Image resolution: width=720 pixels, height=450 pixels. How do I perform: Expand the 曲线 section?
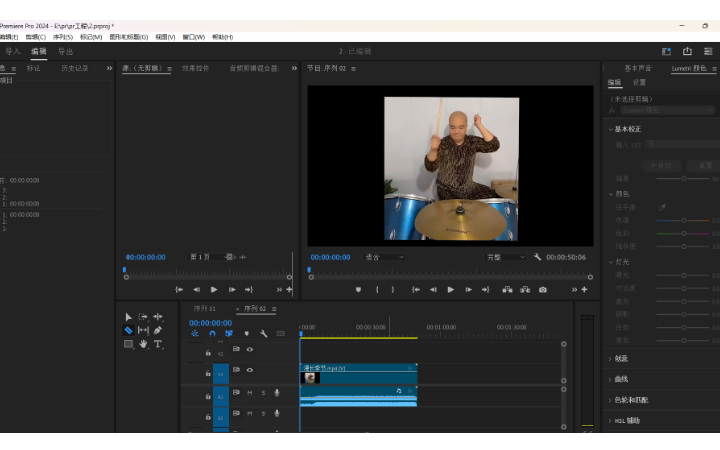[x=610, y=380]
